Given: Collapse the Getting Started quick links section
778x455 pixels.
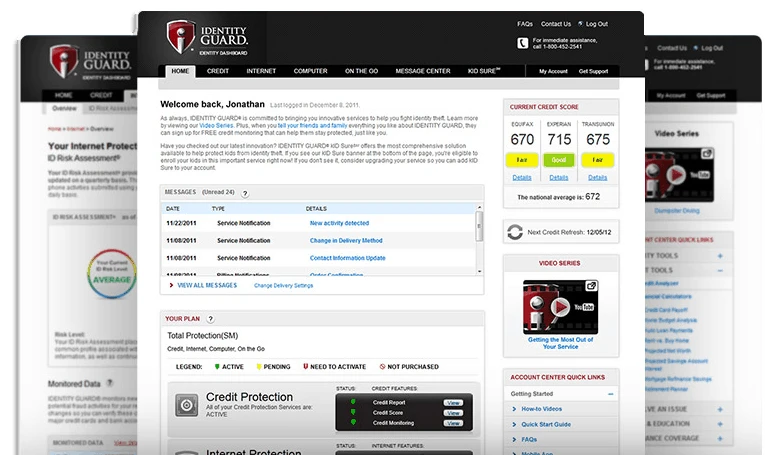Looking at the screenshot, I should (611, 394).
